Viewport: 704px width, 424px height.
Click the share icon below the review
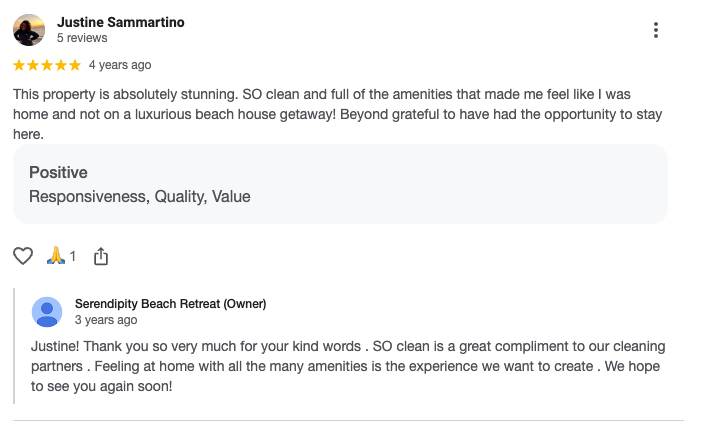[100, 257]
